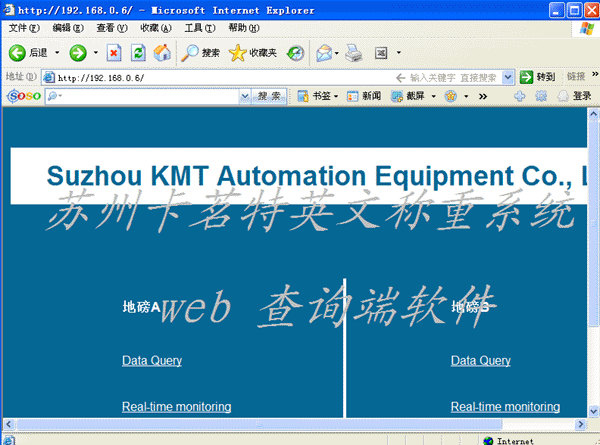Viewport: 600px width, 445px height.
Task: Go to Home page icon
Action: point(162,53)
